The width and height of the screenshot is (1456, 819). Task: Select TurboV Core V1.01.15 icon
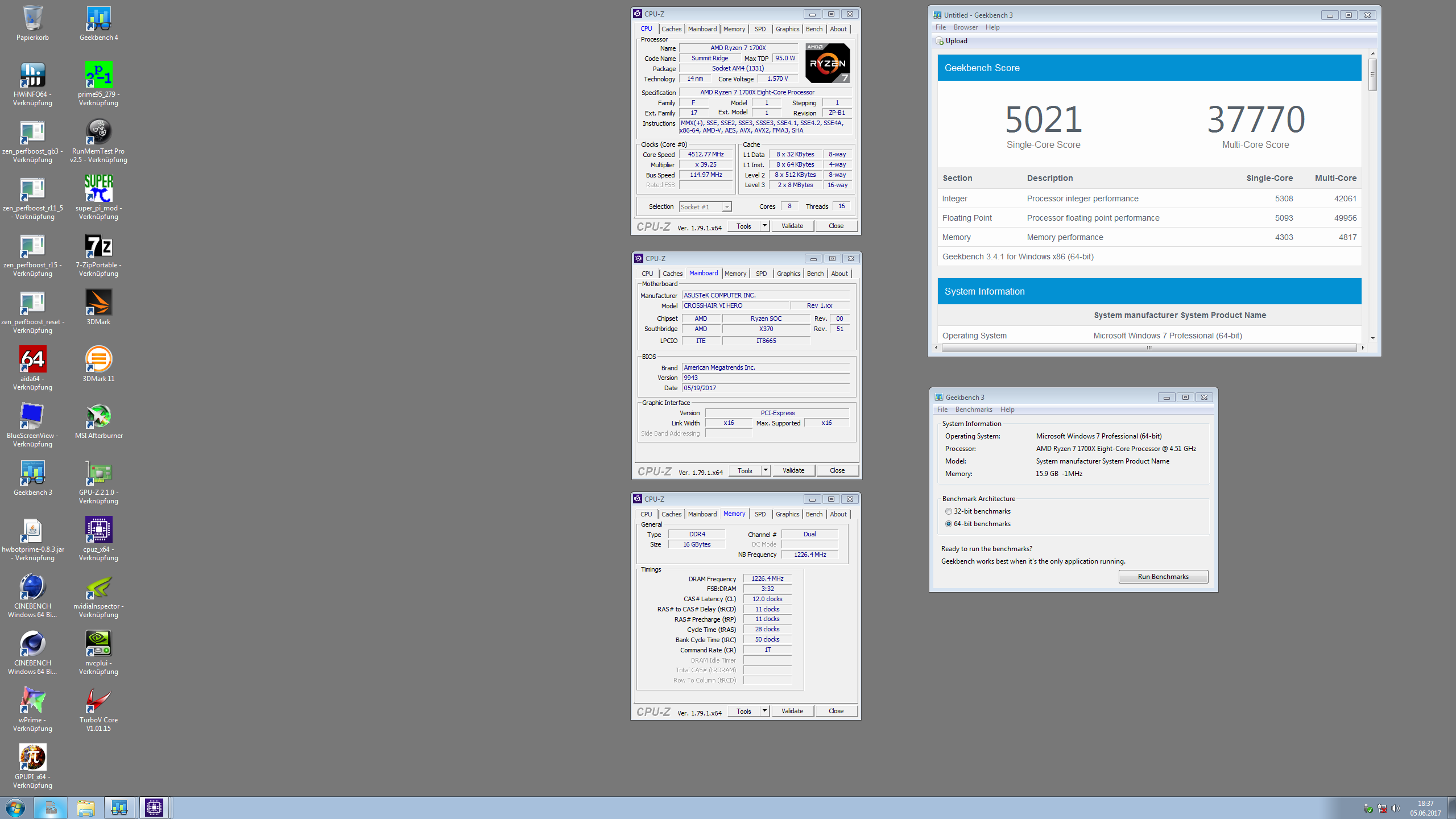pos(98,710)
